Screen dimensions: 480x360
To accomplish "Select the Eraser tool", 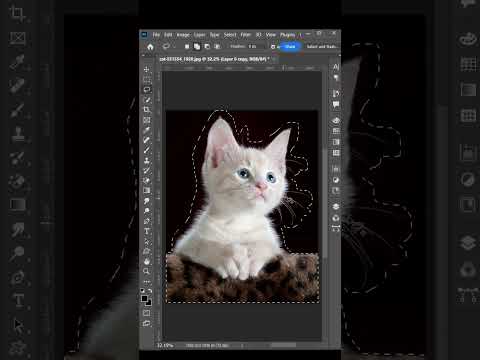I will [x=147, y=180].
